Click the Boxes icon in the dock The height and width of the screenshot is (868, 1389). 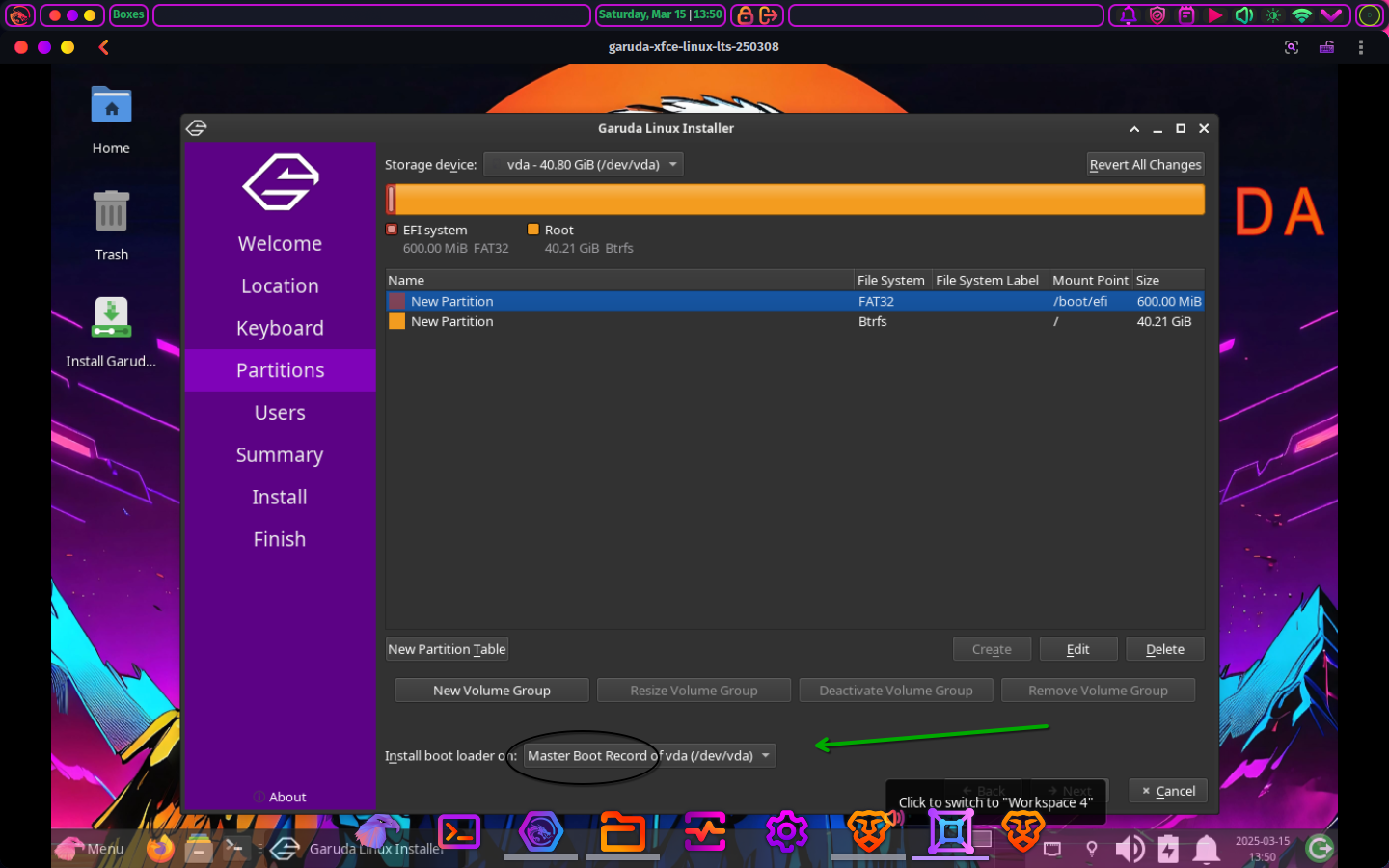coord(951,831)
